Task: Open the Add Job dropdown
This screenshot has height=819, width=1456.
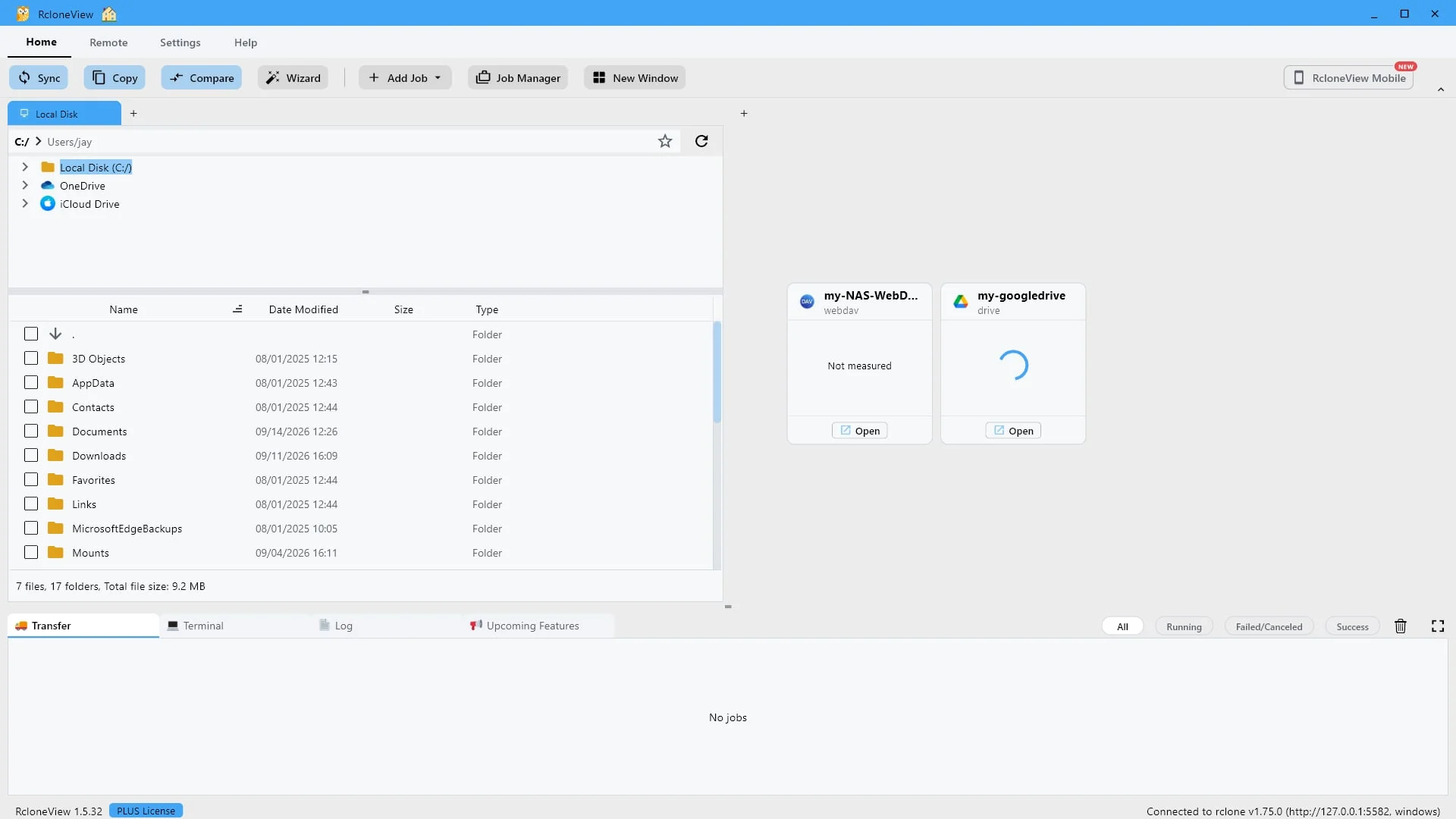Action: coord(405,77)
